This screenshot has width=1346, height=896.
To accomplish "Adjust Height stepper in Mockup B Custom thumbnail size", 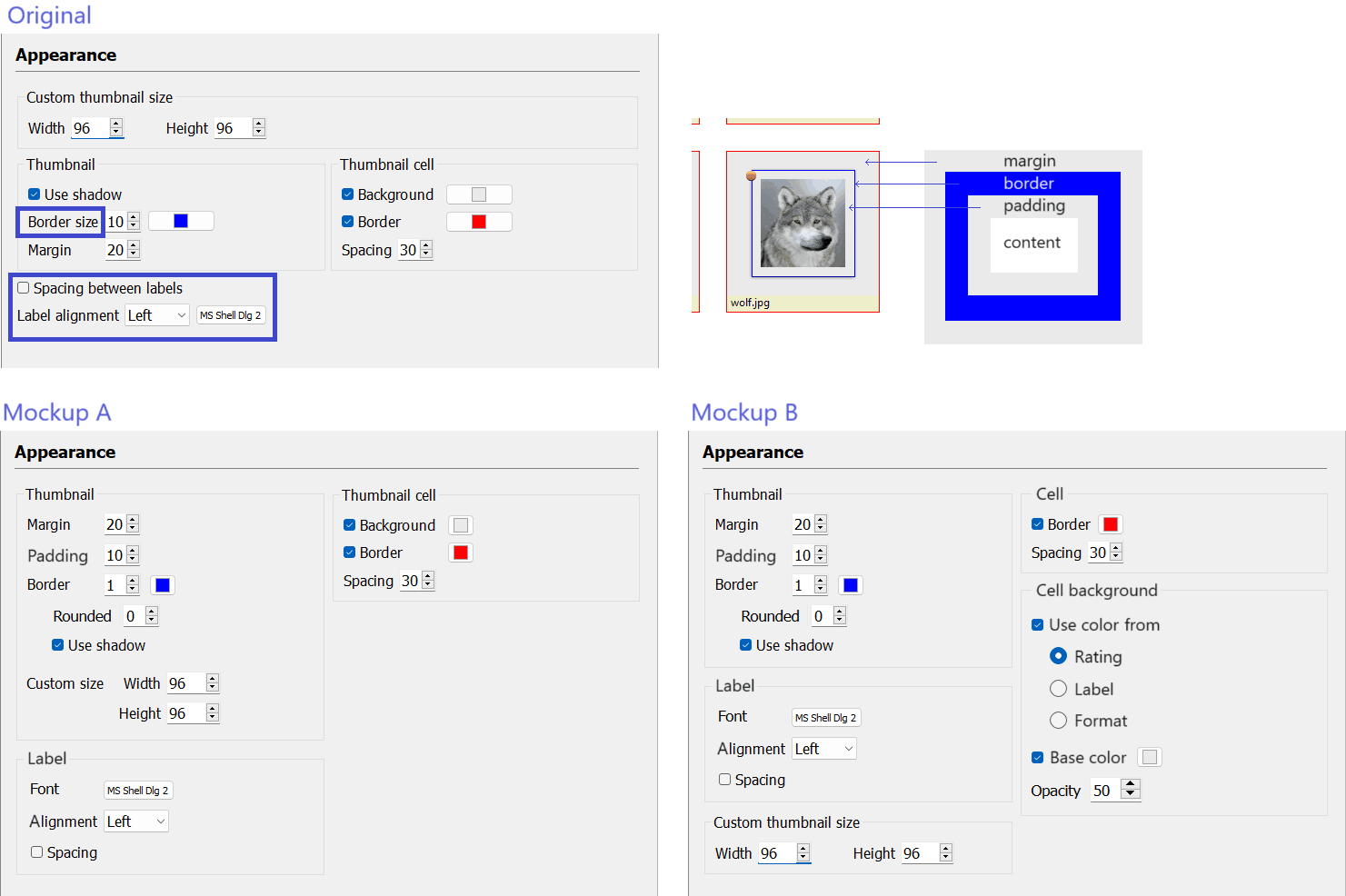I will click(946, 853).
